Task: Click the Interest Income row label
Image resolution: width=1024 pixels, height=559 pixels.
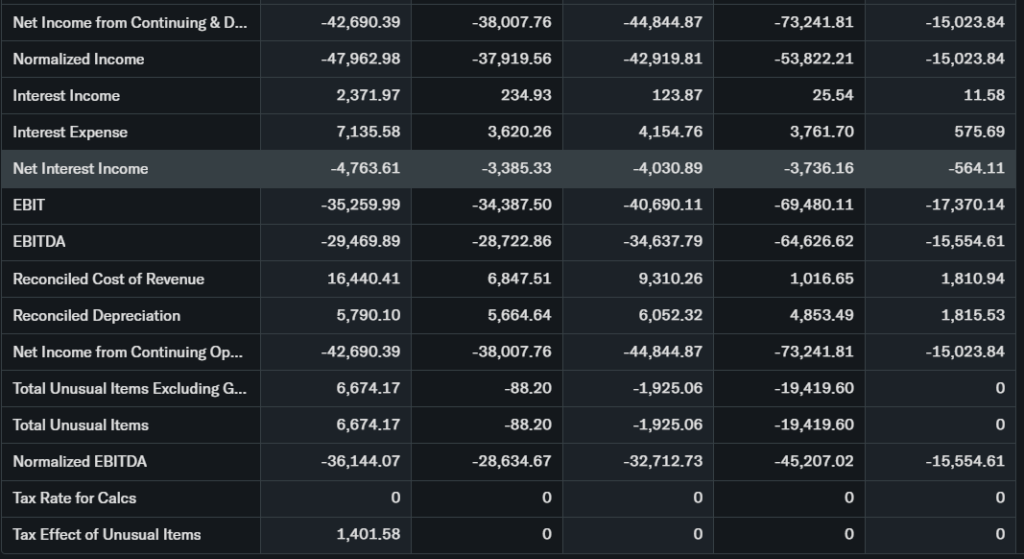Action: click(x=66, y=96)
